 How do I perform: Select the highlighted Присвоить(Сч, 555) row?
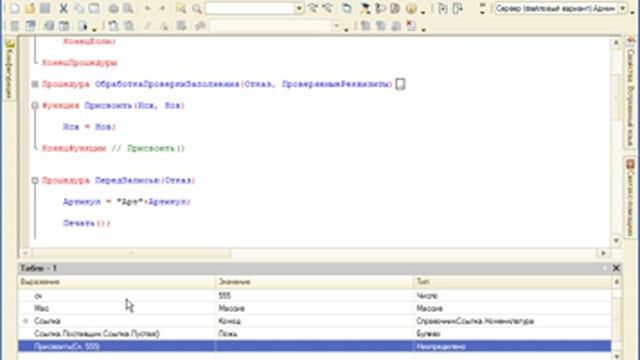(x=314, y=346)
